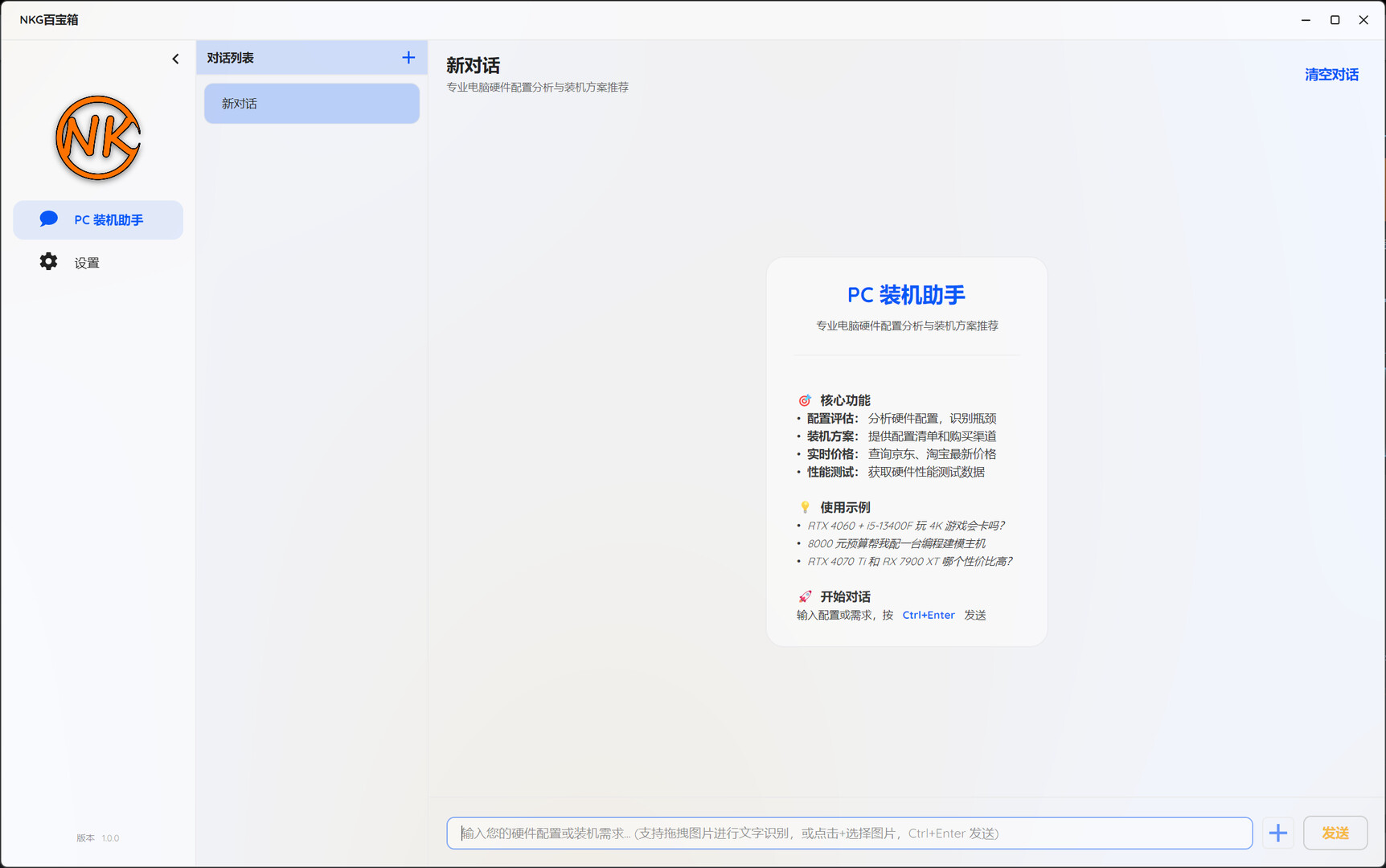This screenshot has width=1386, height=868.
Task: Click the blue chat bubble icon beside PC 装机助手
Action: (x=48, y=218)
